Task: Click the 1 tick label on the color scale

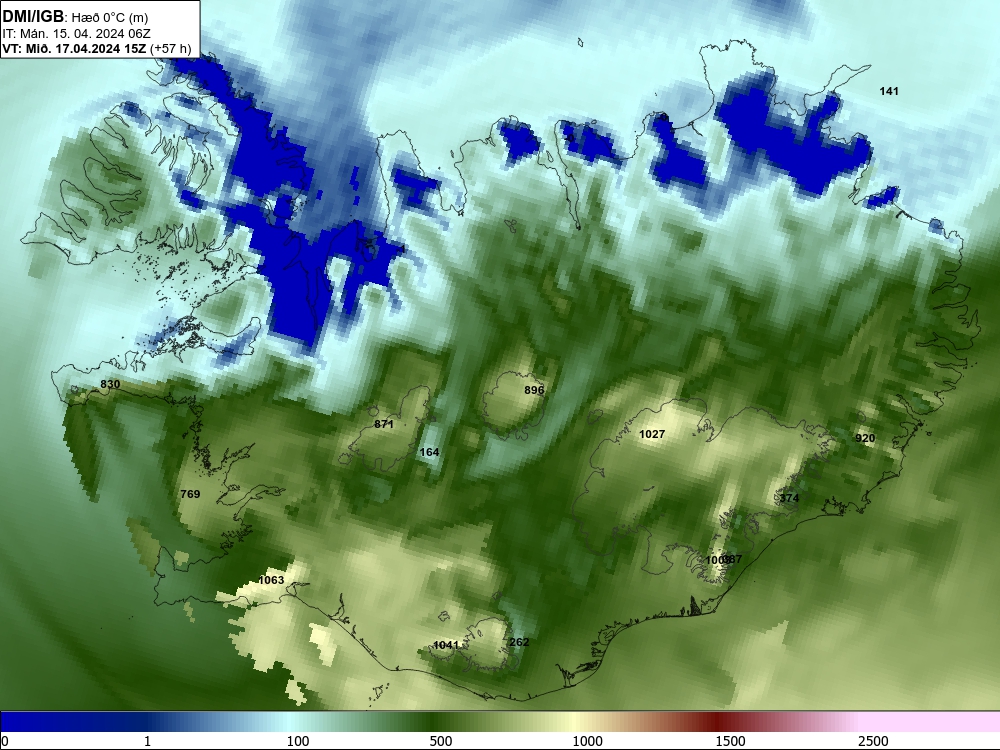Action: [147, 741]
